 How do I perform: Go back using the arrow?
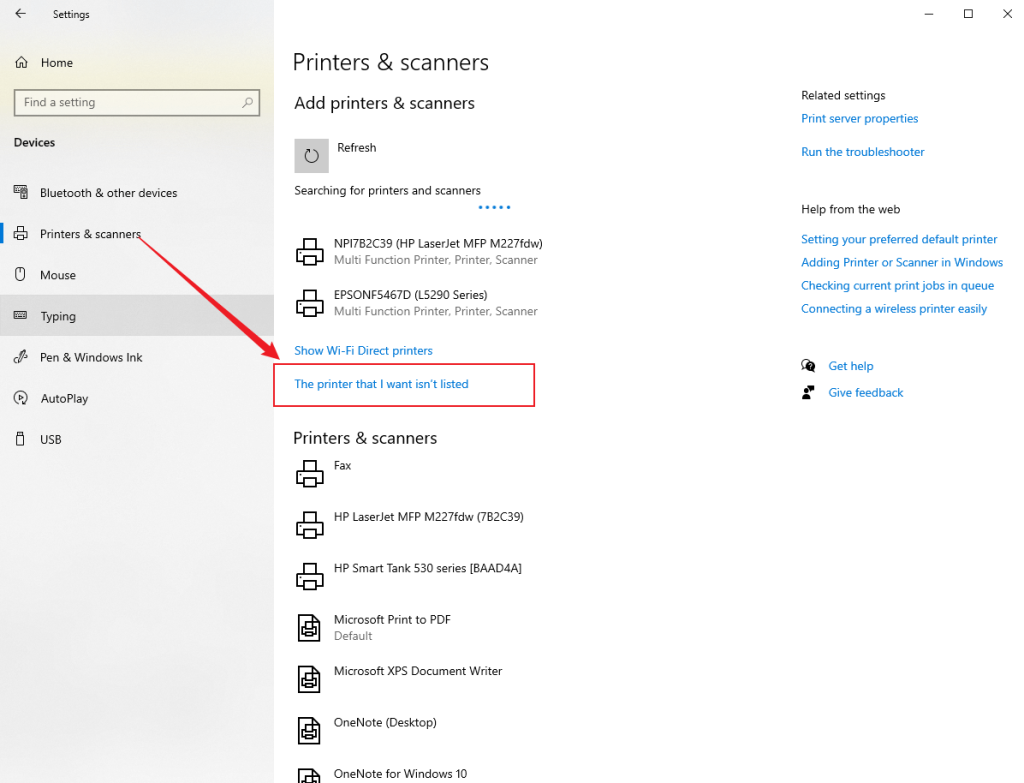point(19,14)
